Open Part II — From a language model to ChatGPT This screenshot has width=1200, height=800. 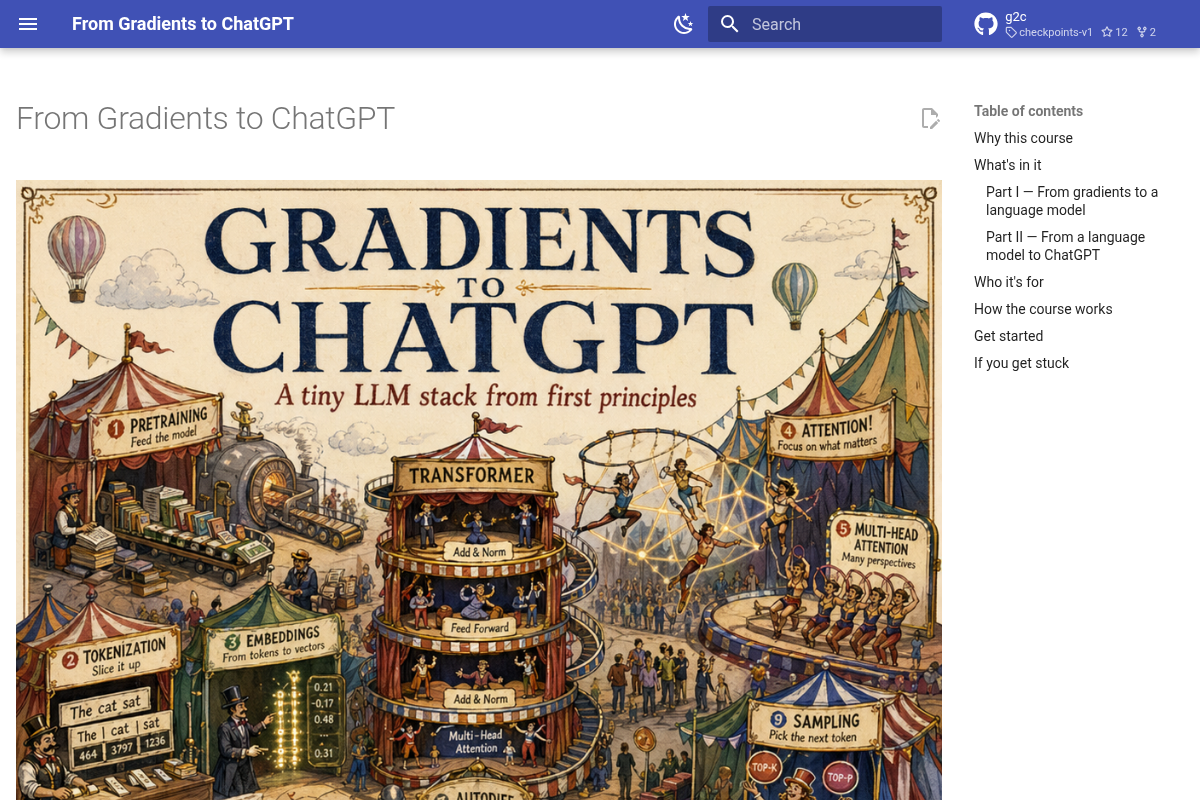coord(1065,246)
